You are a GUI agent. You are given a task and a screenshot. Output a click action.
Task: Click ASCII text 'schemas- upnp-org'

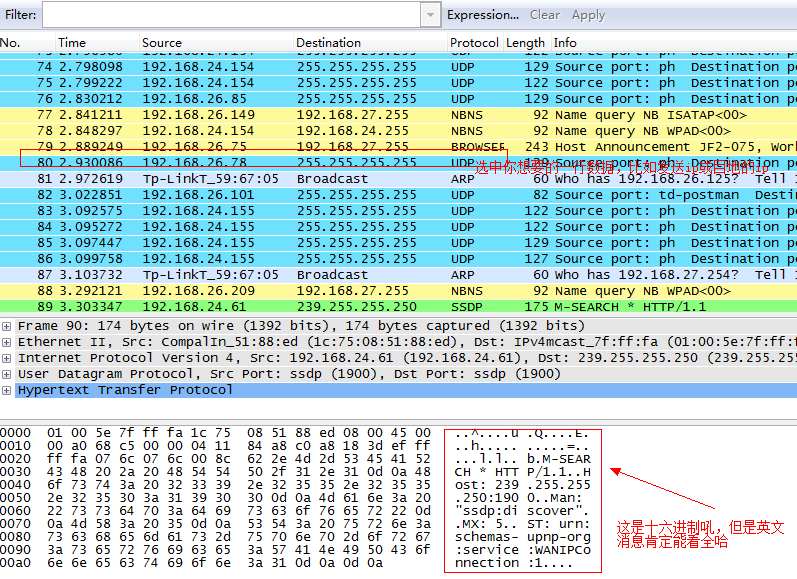click(523, 537)
